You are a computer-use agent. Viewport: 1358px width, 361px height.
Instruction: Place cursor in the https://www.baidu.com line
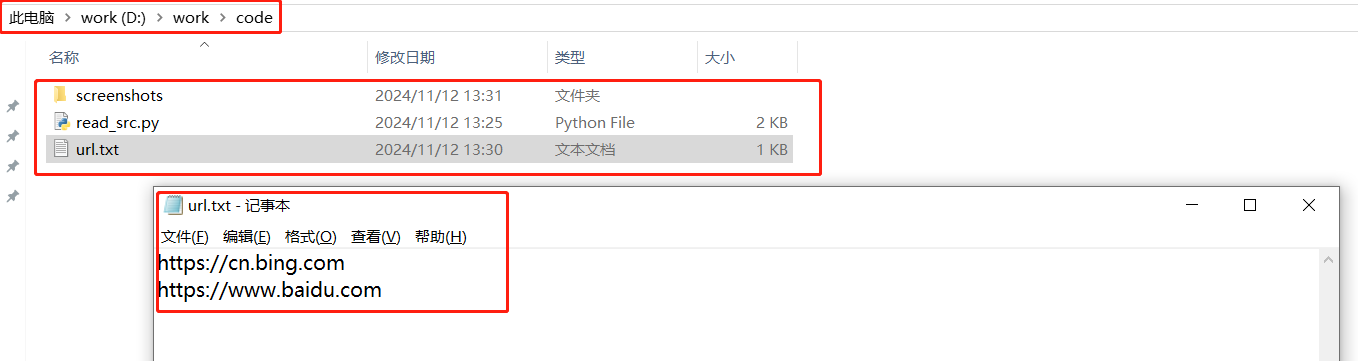[270, 291]
